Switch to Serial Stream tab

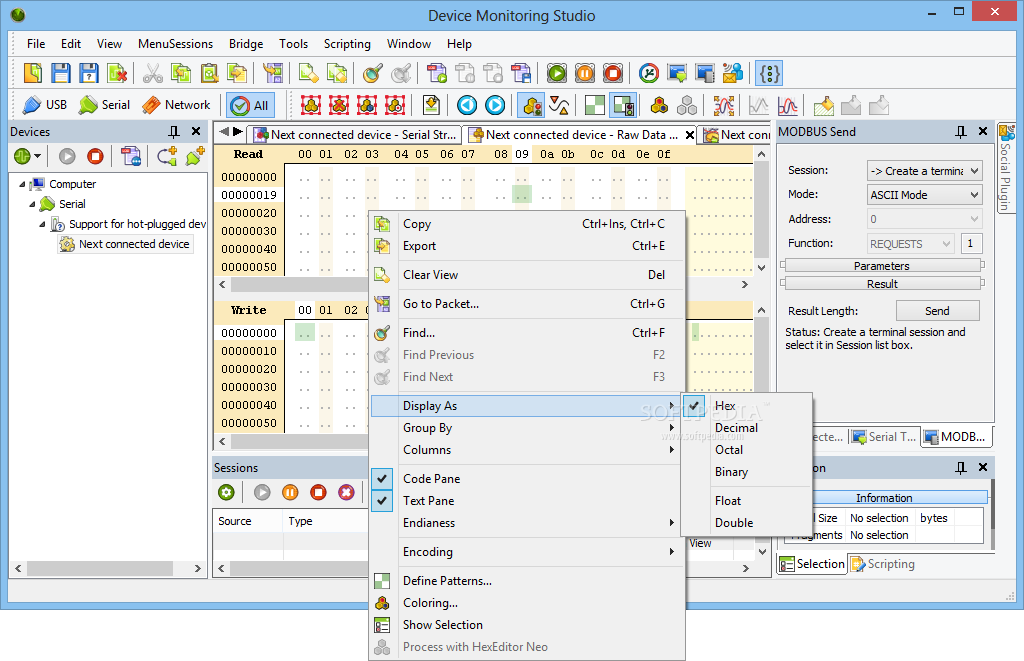[x=355, y=135]
